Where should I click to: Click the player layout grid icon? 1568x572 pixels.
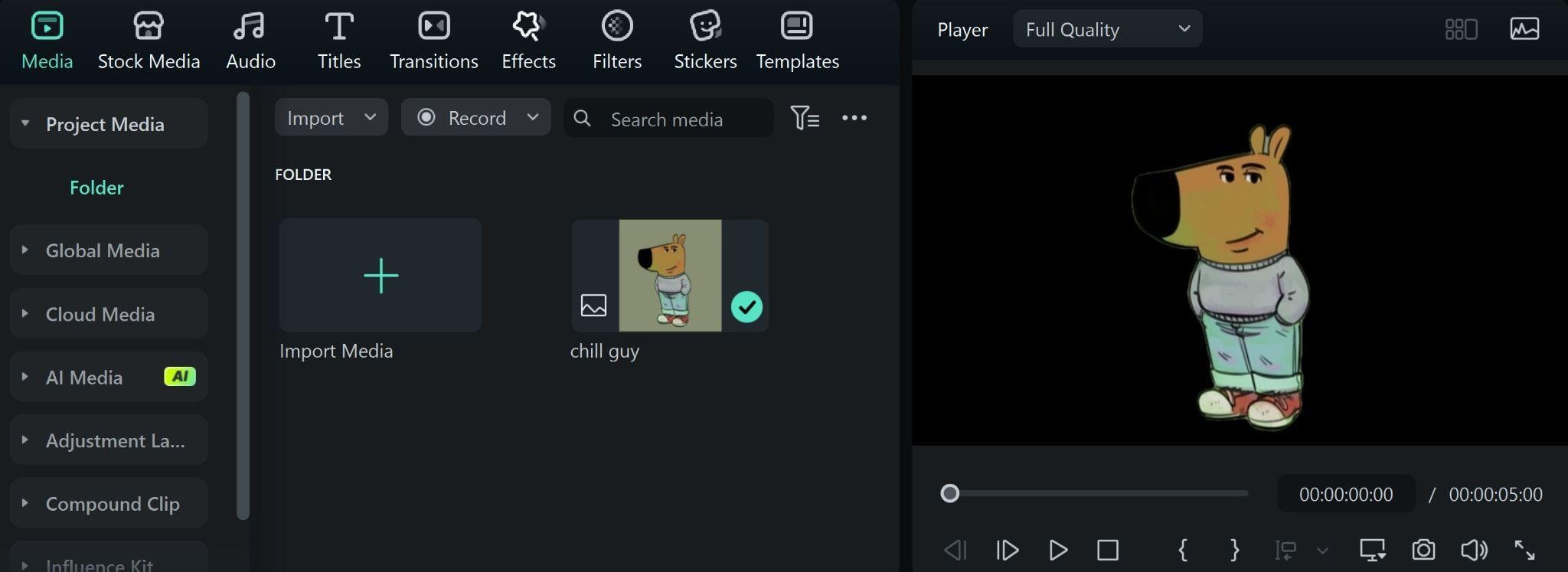click(x=1461, y=29)
